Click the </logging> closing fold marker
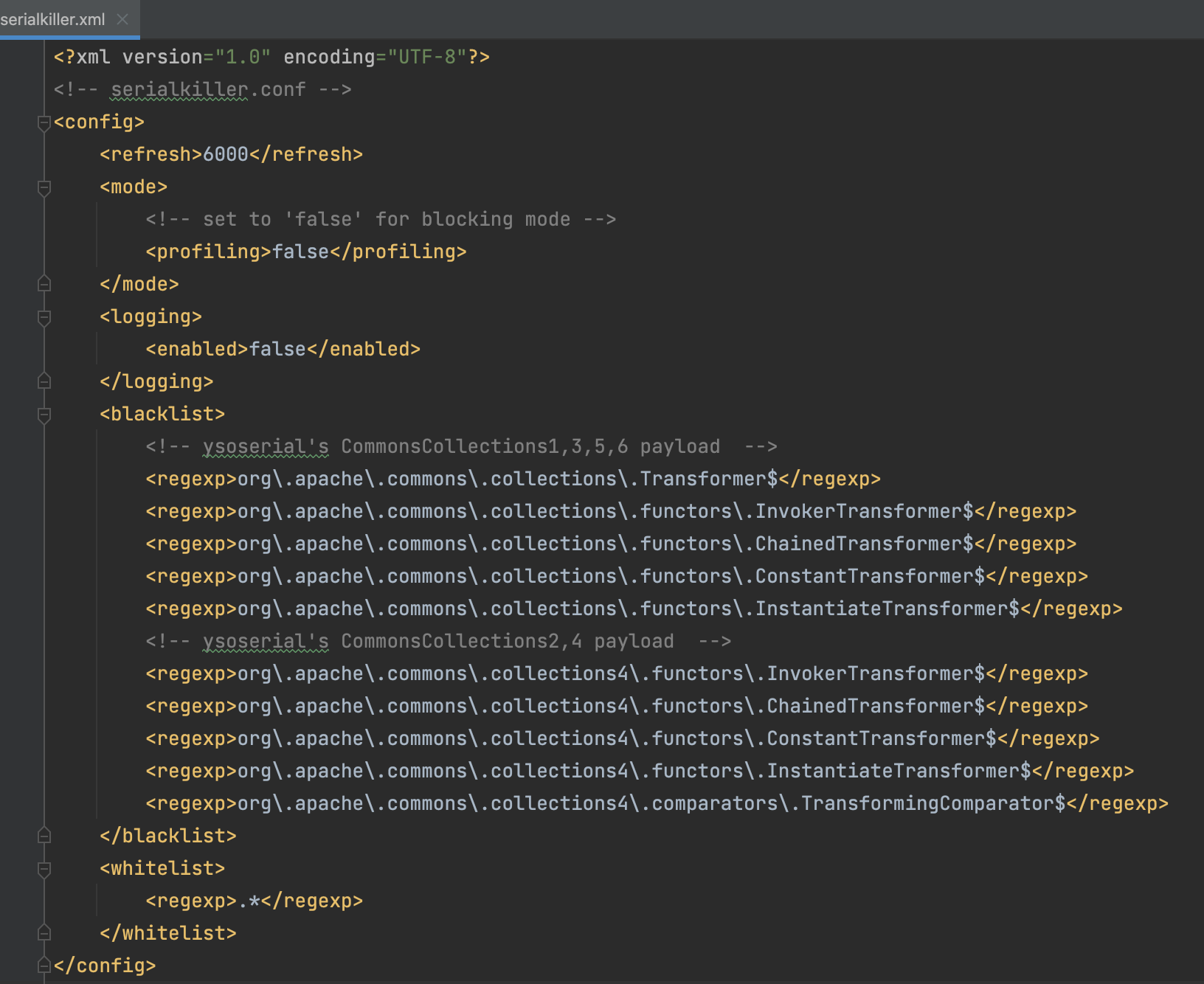Screen dimensions: 1204x984 pyautogui.click(x=44, y=381)
